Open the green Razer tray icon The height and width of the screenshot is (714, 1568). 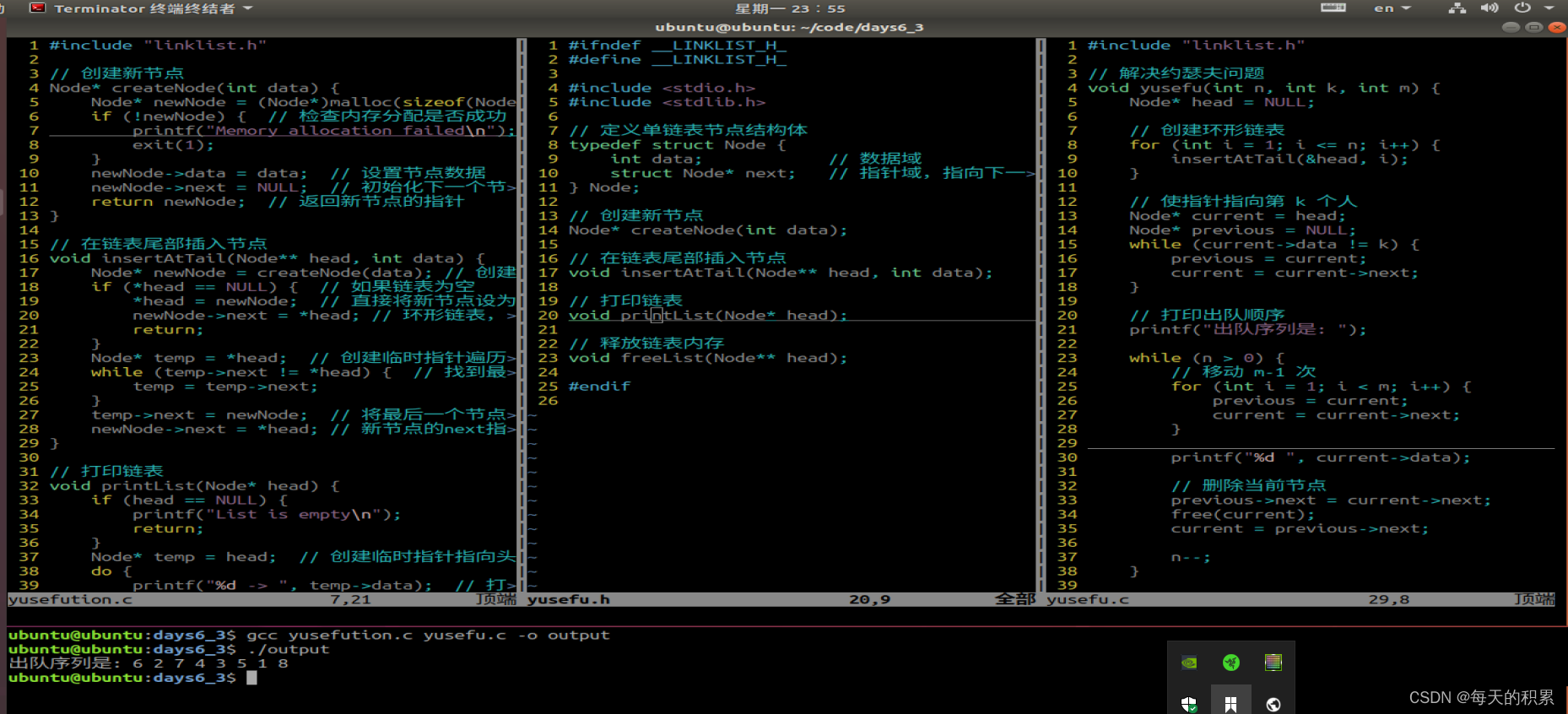click(x=1231, y=663)
